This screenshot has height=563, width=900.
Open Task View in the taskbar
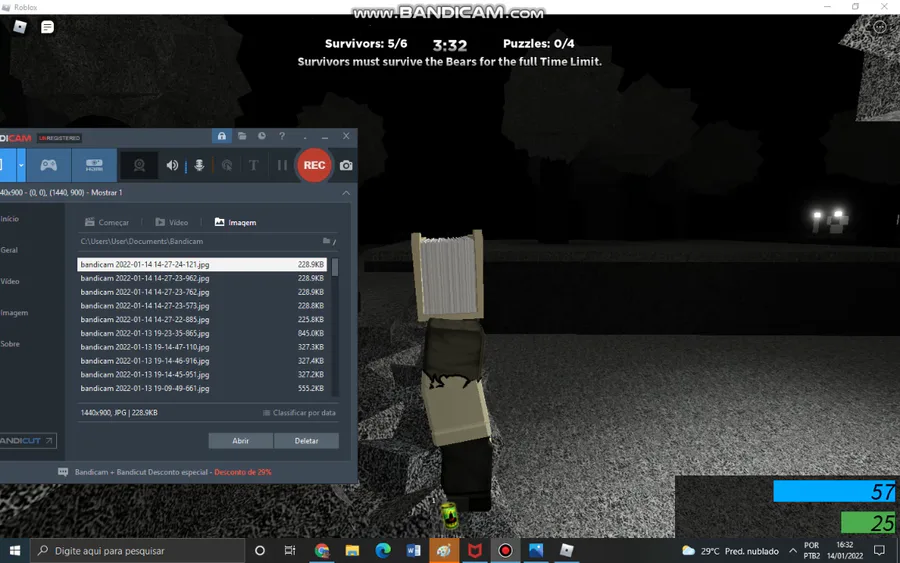(290, 551)
